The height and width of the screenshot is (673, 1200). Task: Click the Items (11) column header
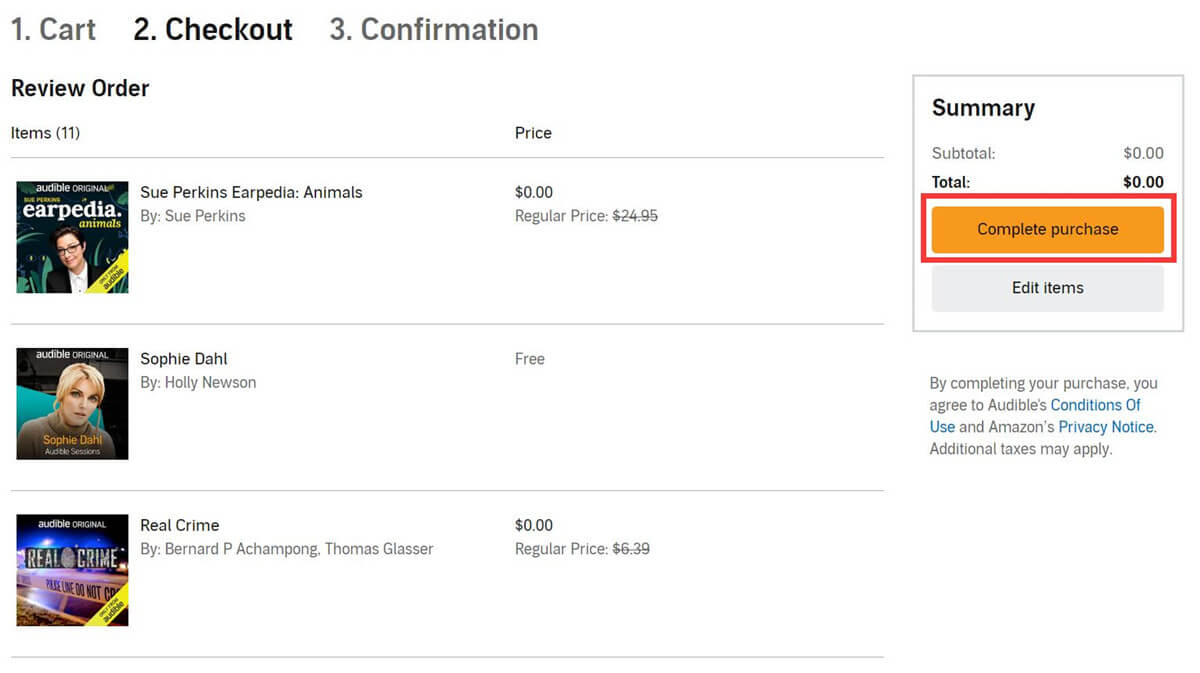pos(46,132)
